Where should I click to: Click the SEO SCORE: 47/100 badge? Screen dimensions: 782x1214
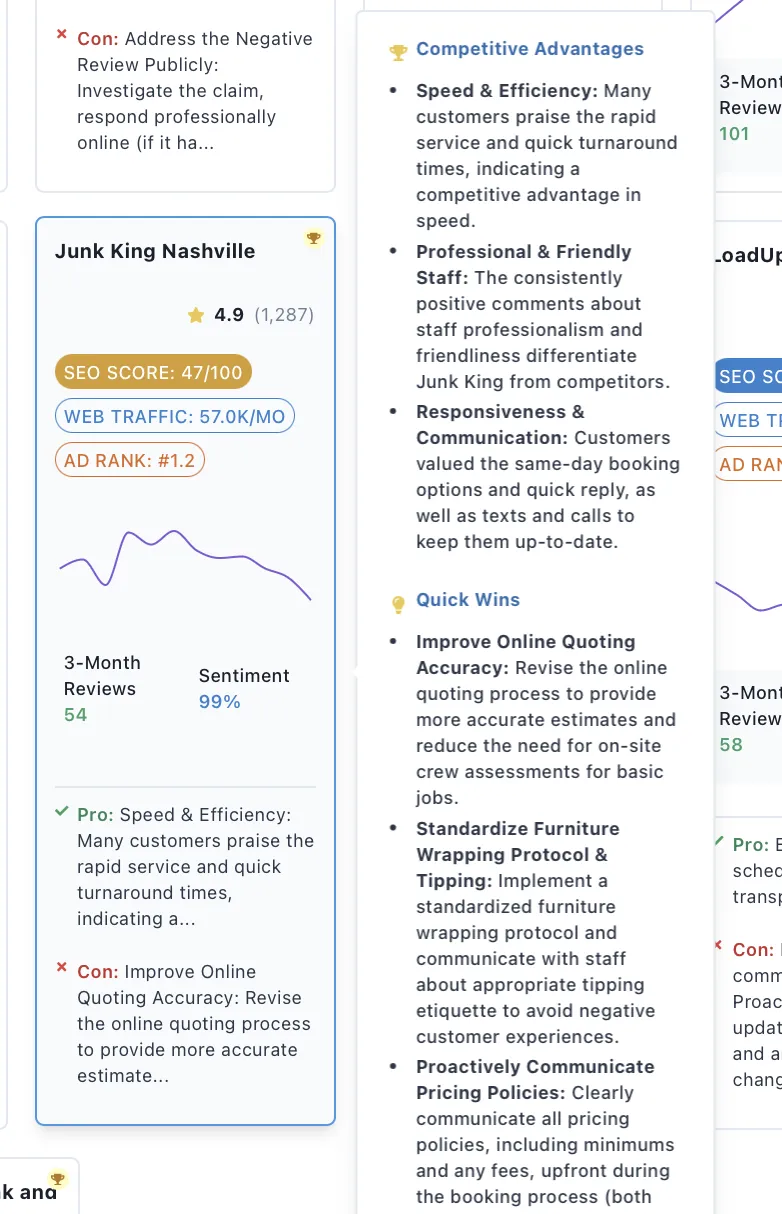click(153, 373)
